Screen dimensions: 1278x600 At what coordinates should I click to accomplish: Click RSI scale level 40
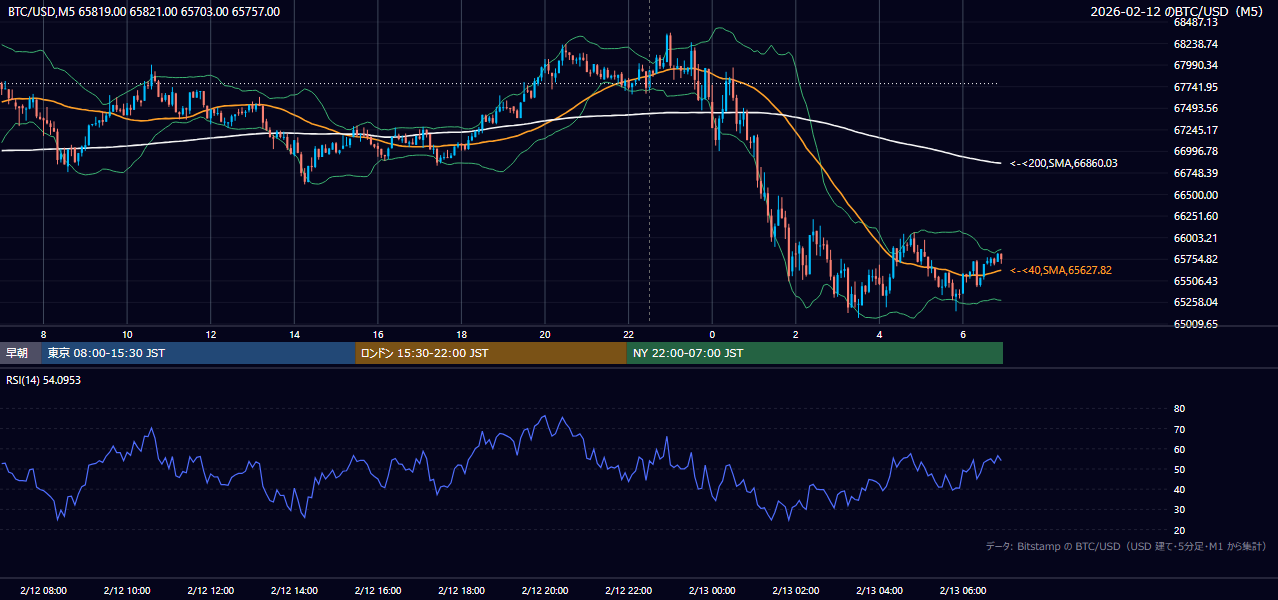coord(1179,490)
